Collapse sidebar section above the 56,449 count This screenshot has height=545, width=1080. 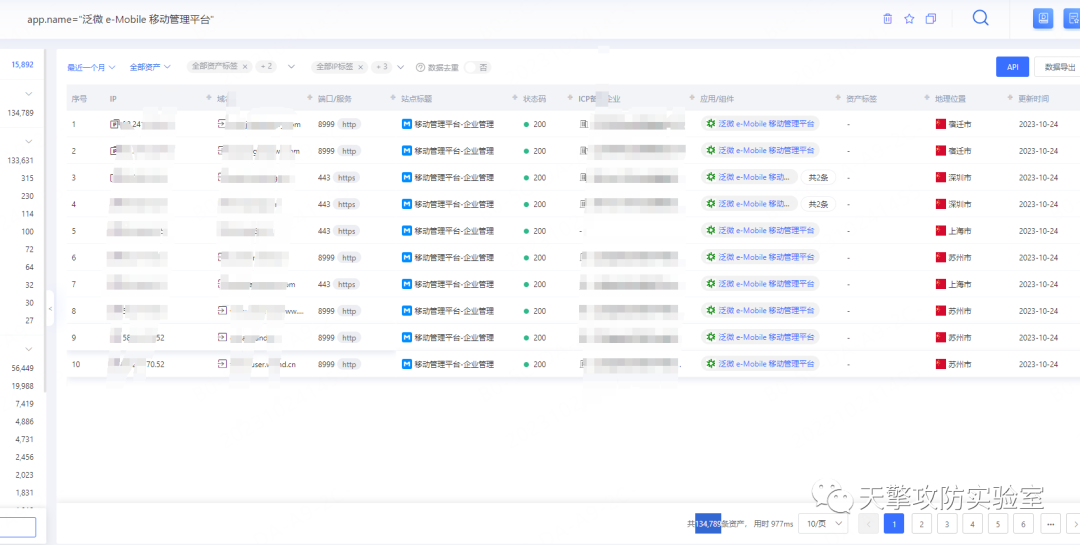click(28, 349)
